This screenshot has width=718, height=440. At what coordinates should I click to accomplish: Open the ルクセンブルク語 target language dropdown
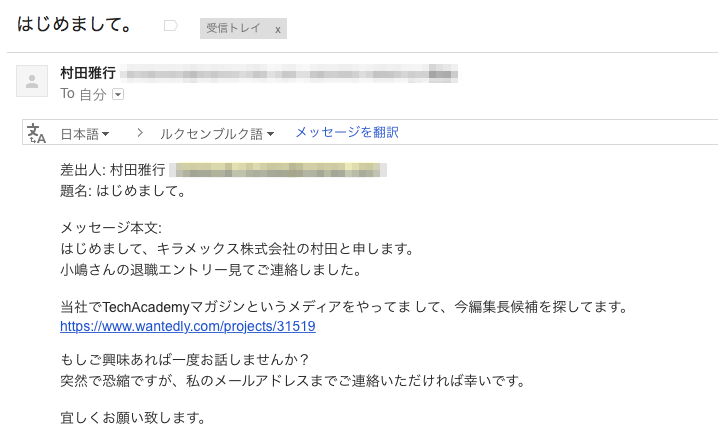click(217, 133)
